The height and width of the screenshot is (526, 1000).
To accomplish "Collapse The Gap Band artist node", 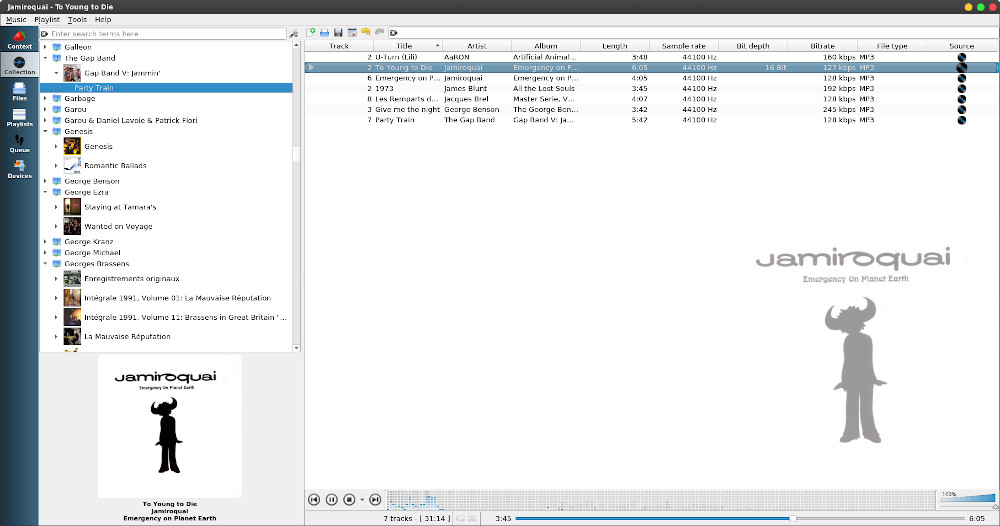I will 45,58.
